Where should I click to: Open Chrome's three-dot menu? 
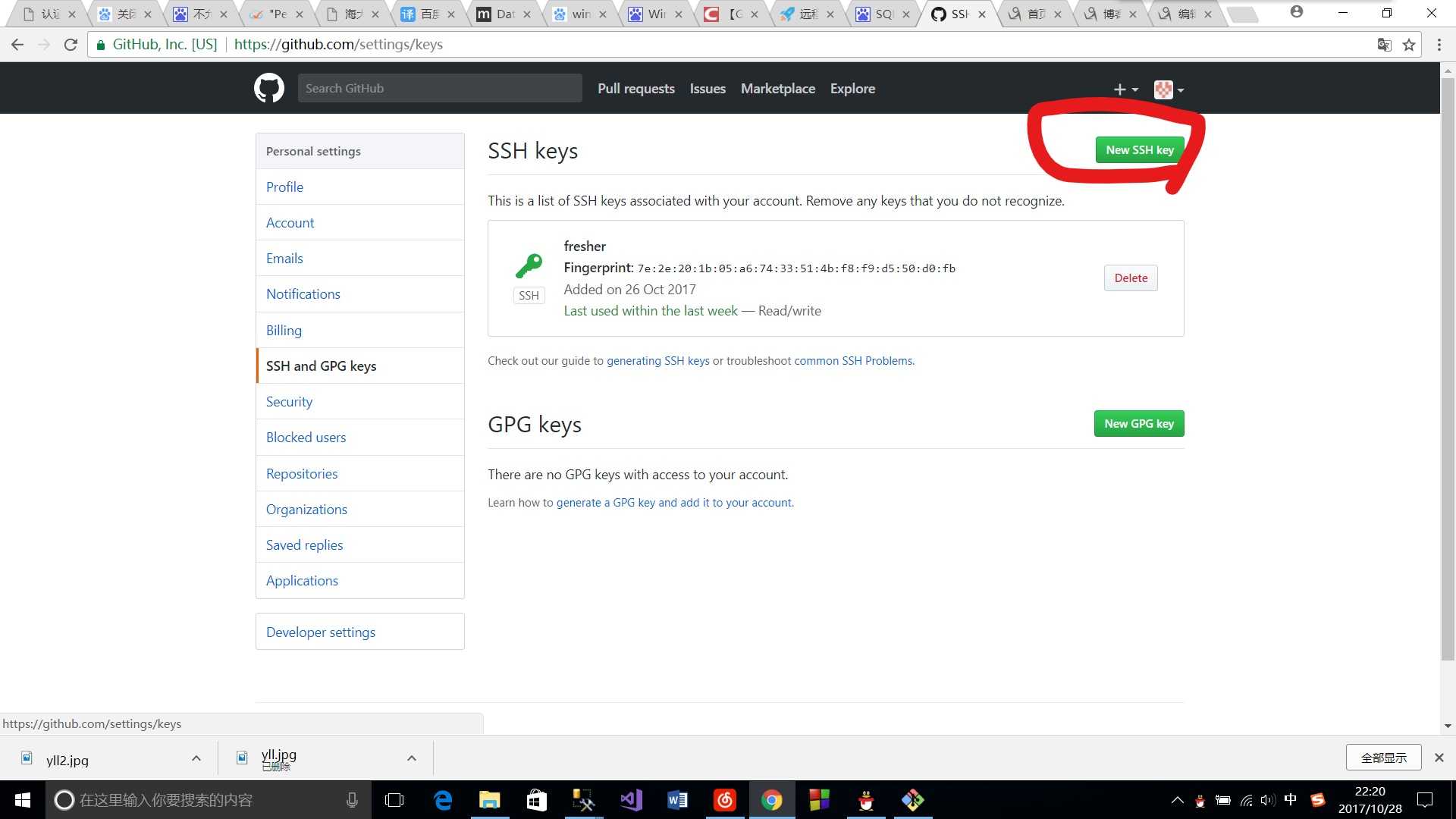(1439, 45)
